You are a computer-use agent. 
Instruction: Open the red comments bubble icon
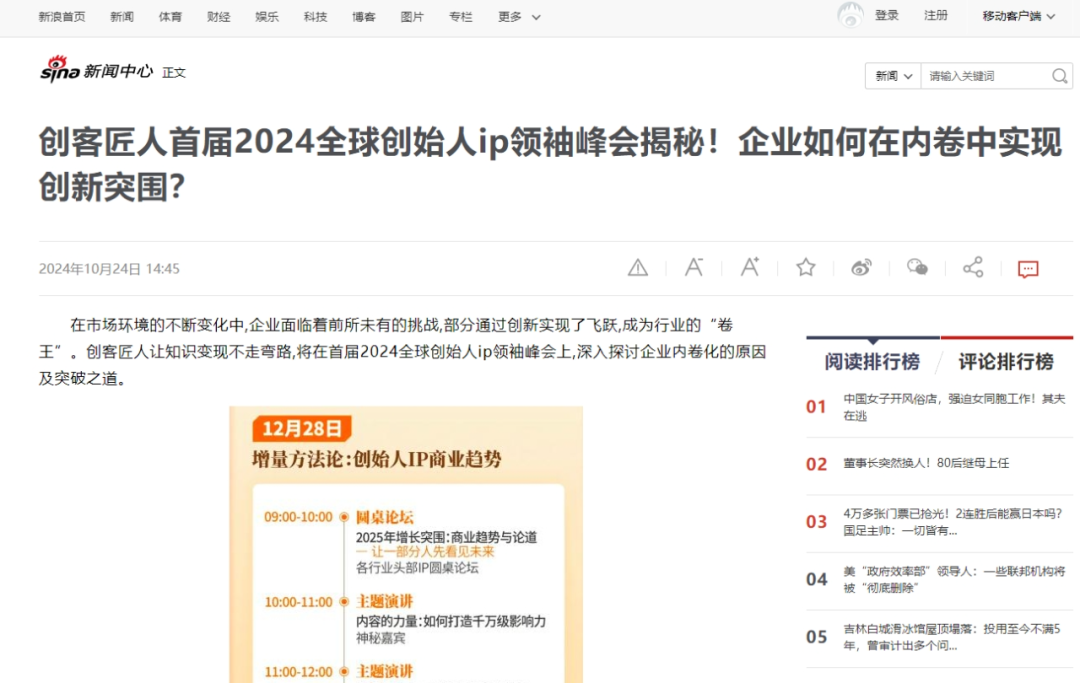point(1028,269)
